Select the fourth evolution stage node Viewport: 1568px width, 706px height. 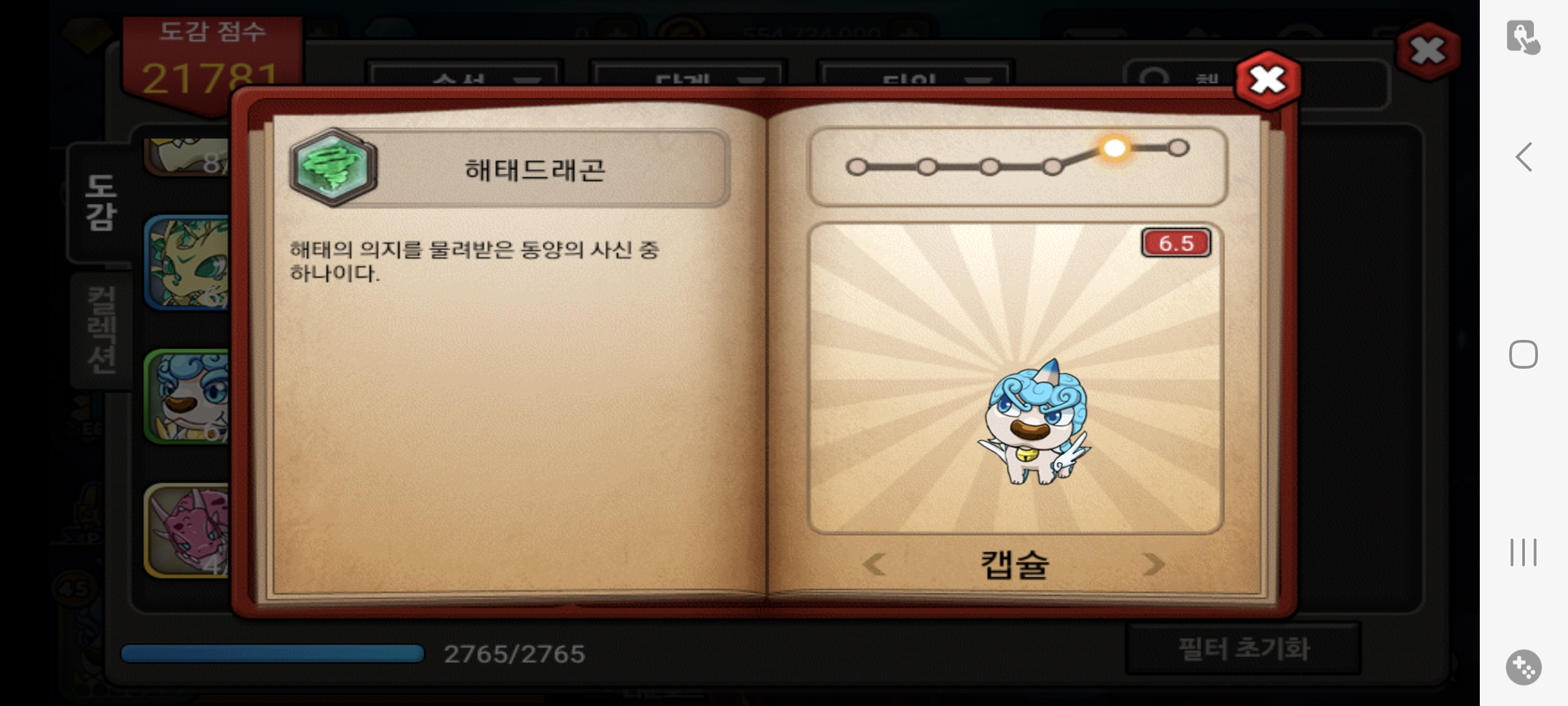pos(1052,167)
